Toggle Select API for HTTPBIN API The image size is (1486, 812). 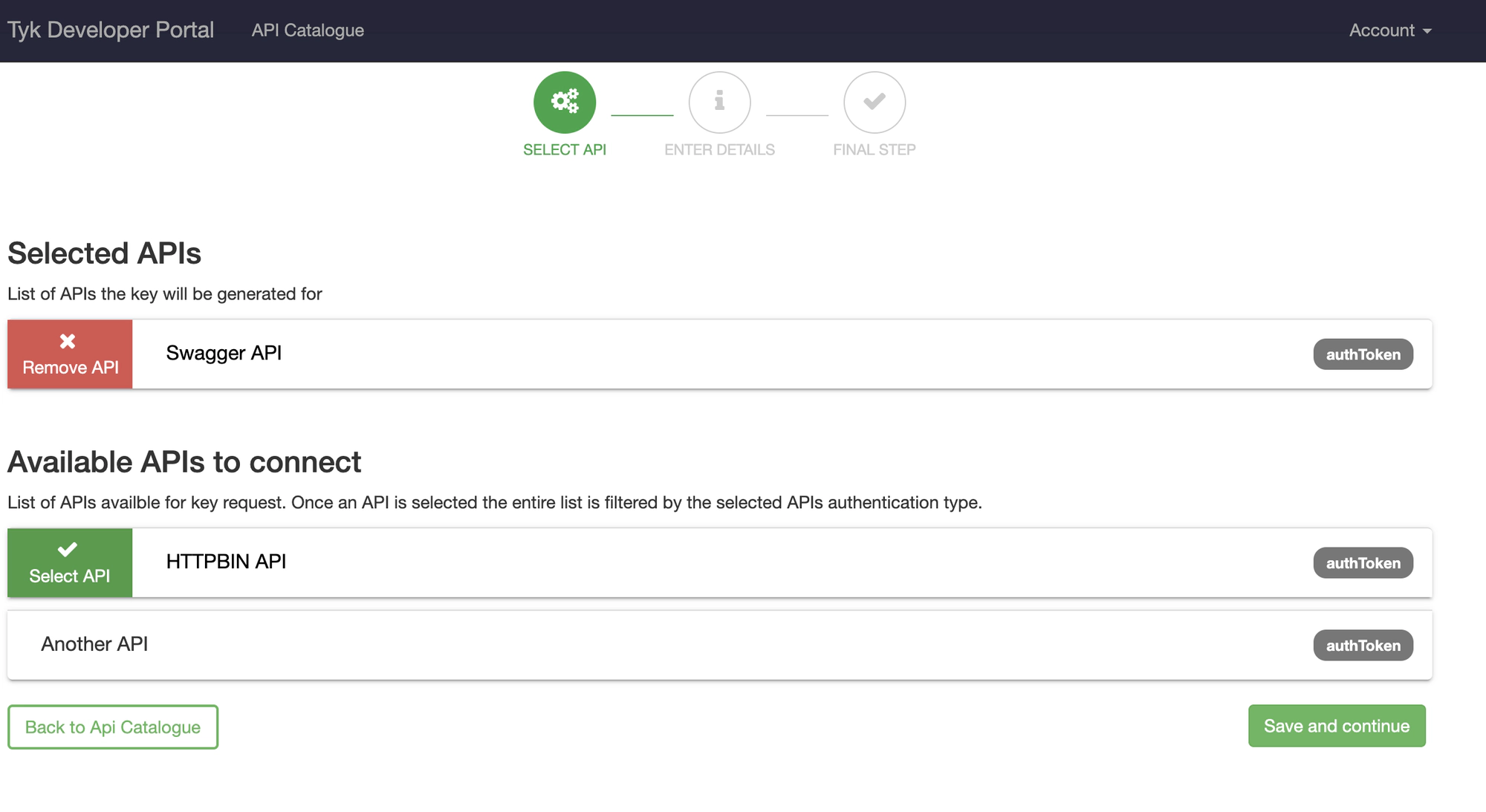point(70,562)
